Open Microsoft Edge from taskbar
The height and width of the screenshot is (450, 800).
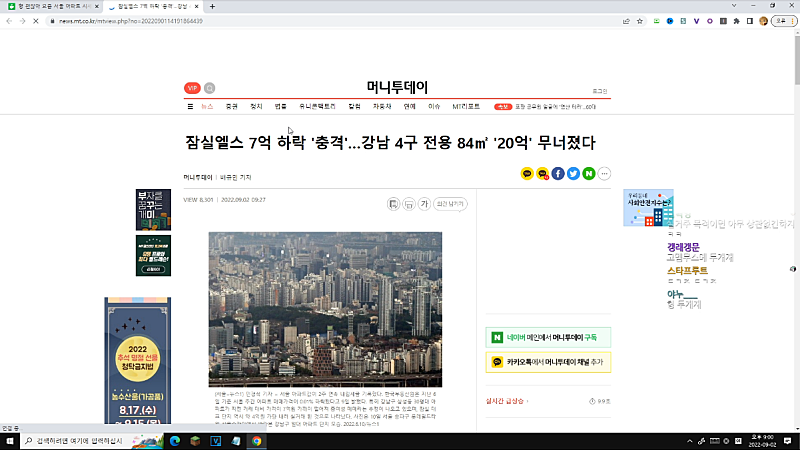(x=174, y=441)
